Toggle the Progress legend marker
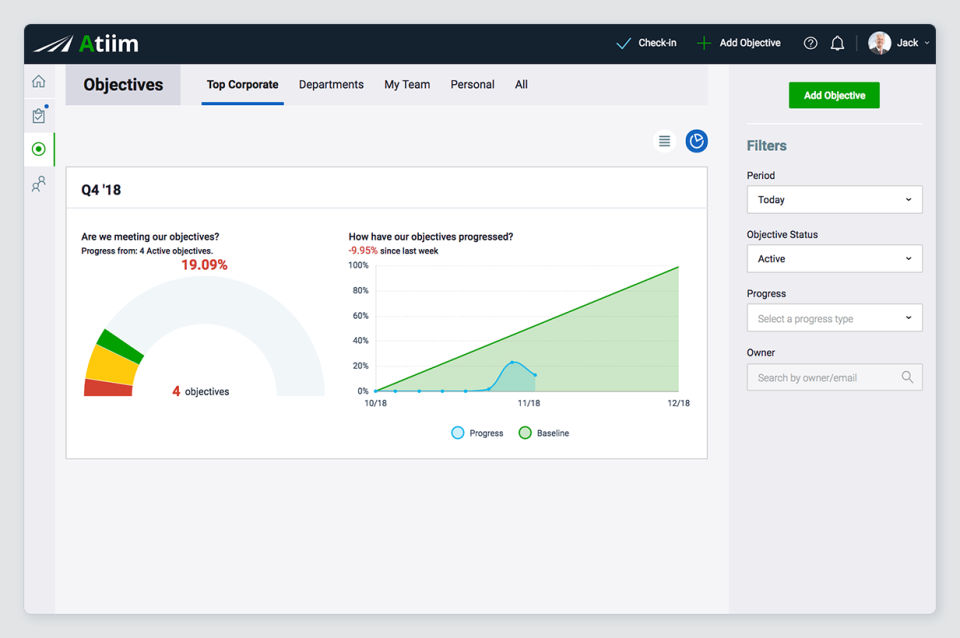 tap(457, 433)
